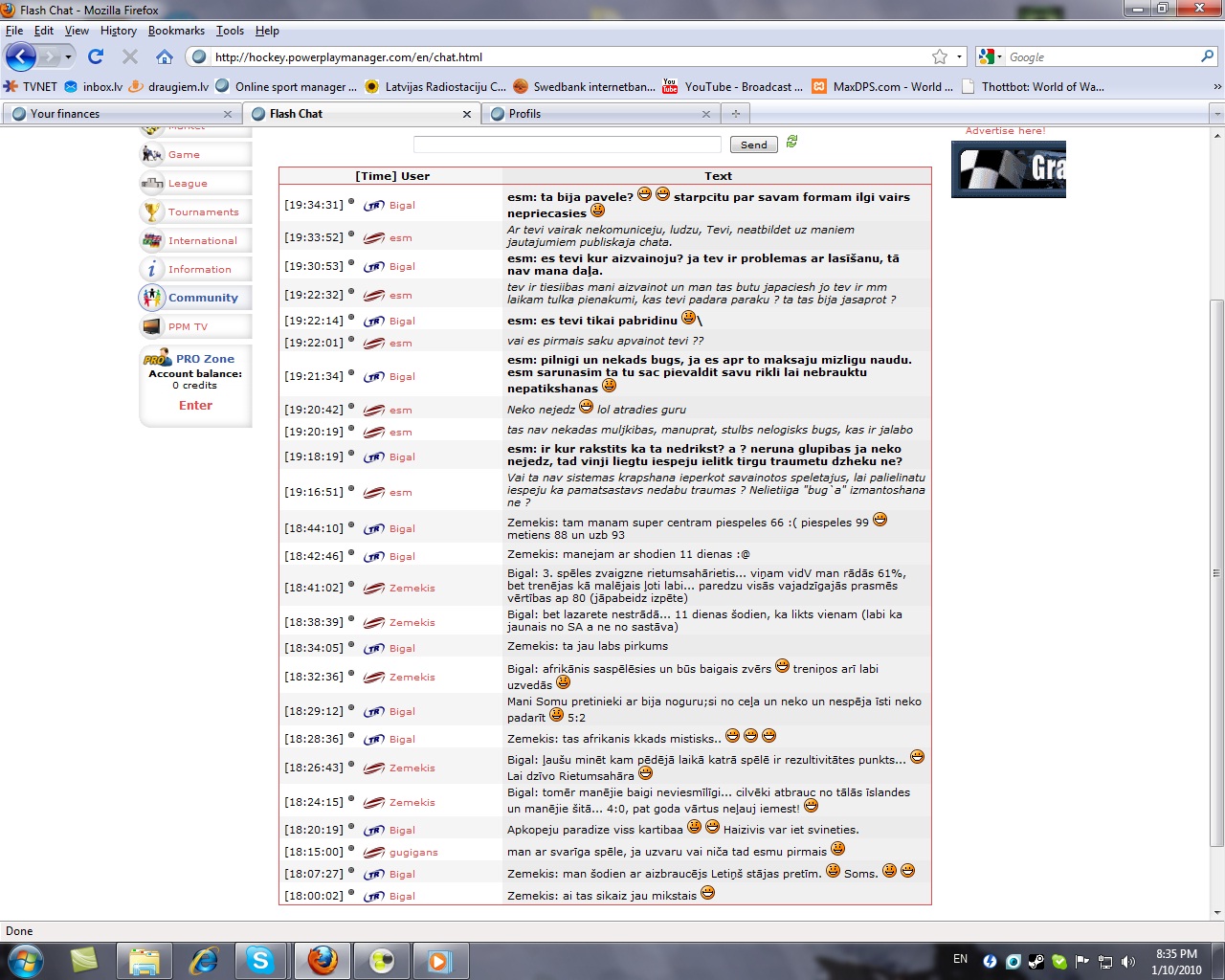Image resolution: width=1225 pixels, height=980 pixels.
Task: Open the inbox.lv bookmark
Action: [x=94, y=86]
